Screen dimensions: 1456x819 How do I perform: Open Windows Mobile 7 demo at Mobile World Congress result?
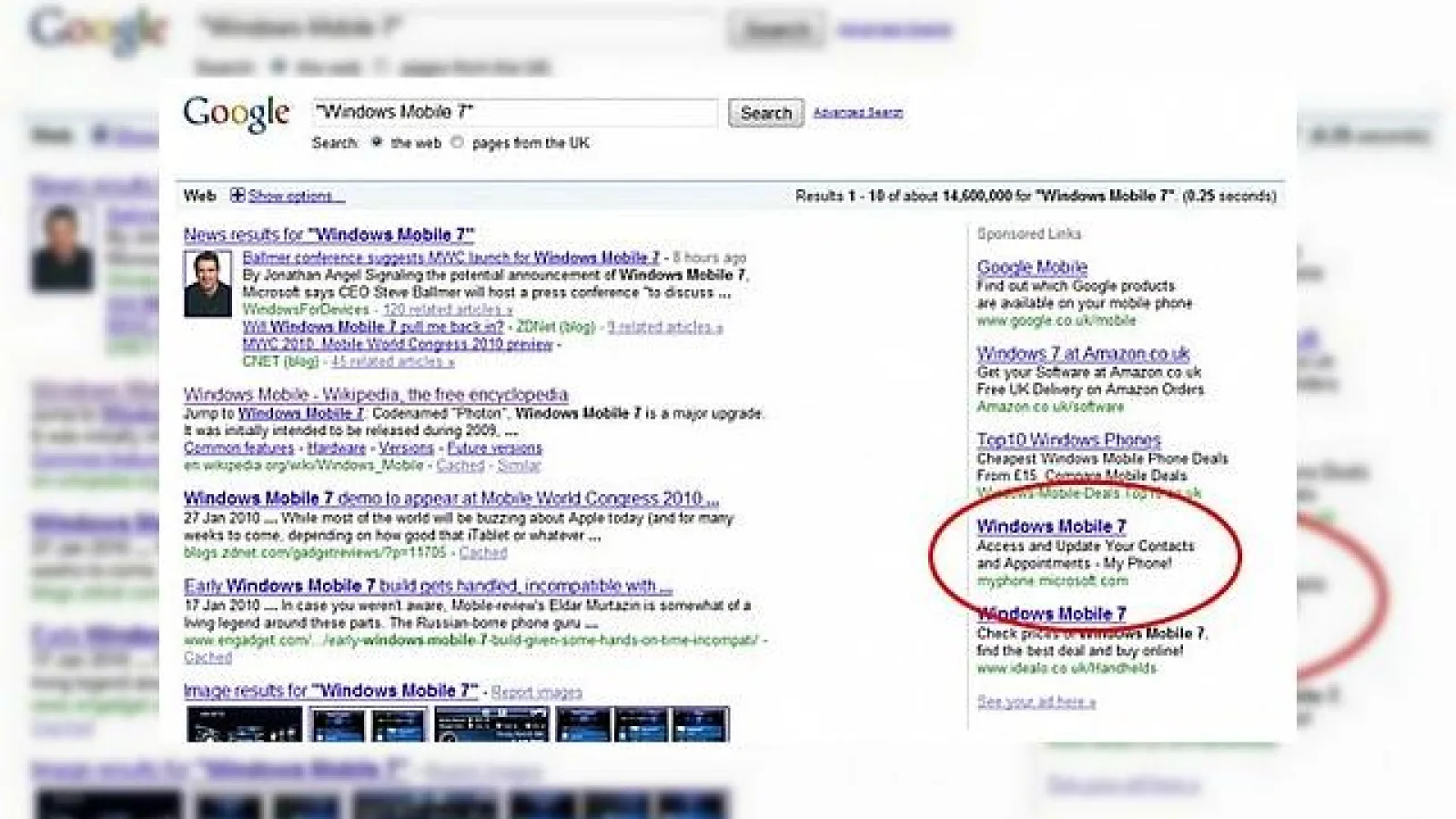pos(451,499)
